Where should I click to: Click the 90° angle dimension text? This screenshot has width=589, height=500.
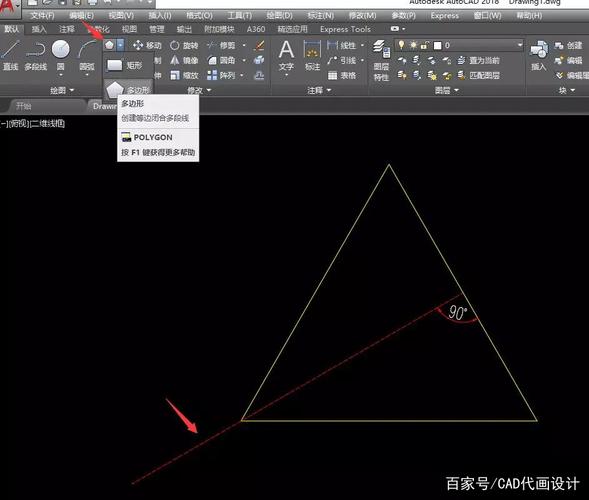[x=458, y=313]
